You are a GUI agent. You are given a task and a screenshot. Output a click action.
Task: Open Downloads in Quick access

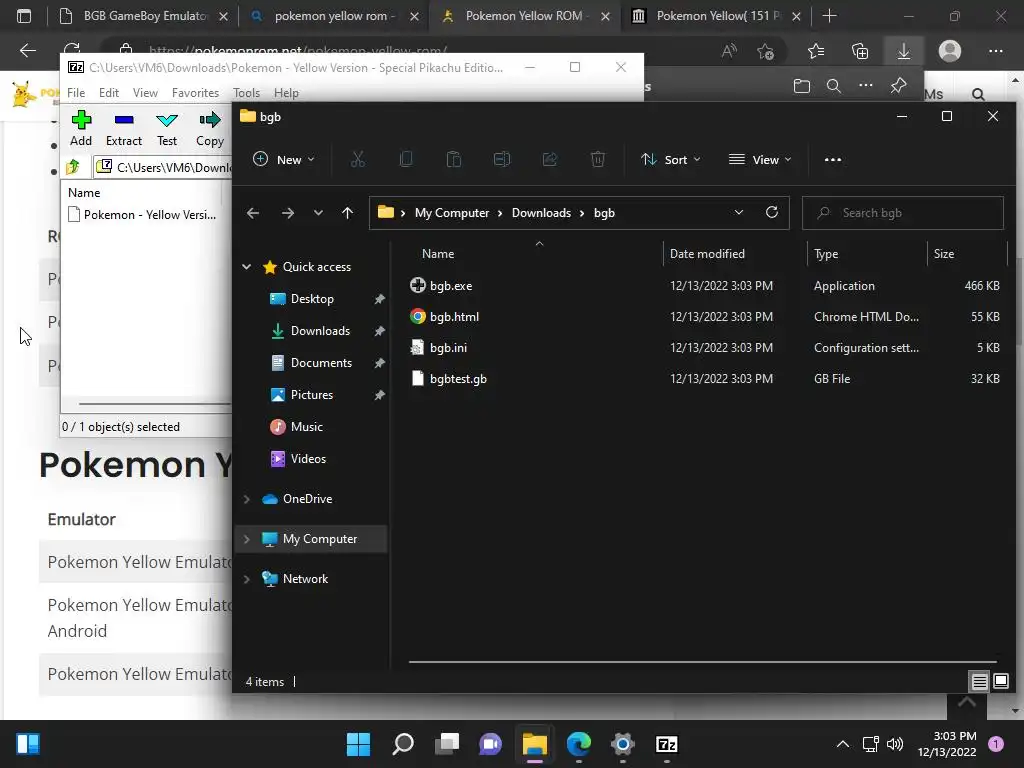click(x=320, y=330)
